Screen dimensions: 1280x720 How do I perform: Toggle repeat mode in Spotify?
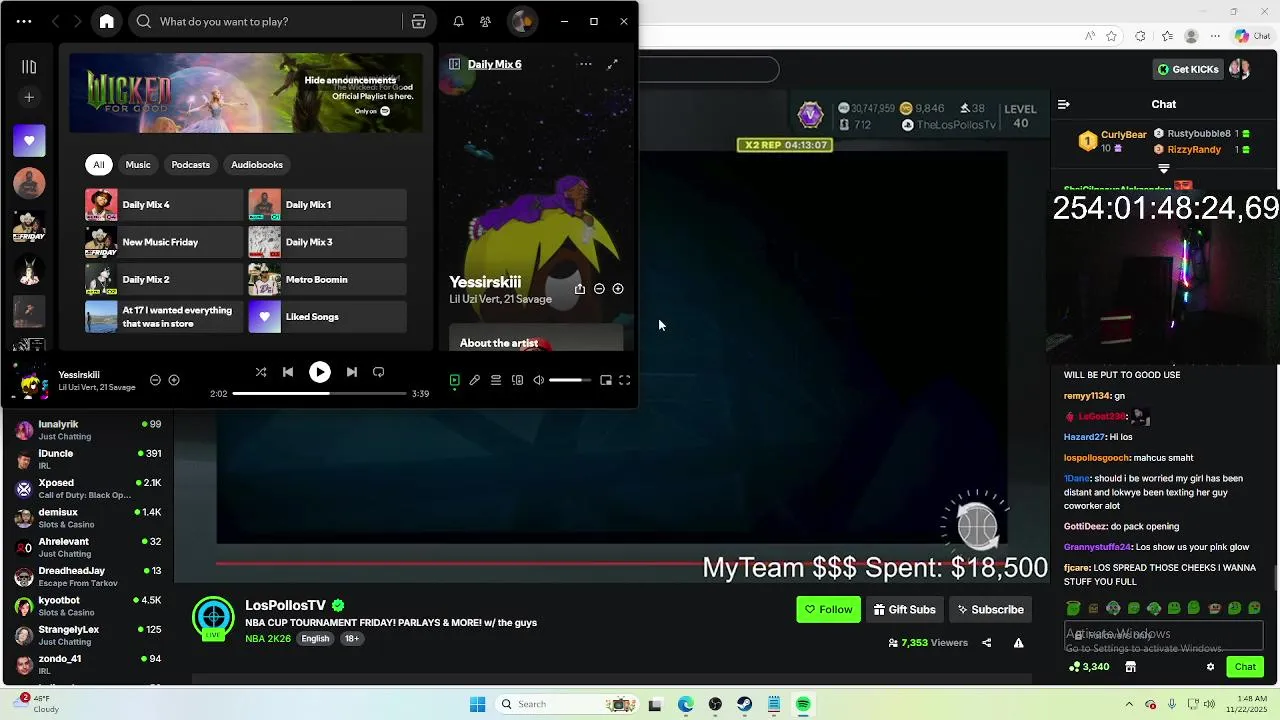[x=379, y=372]
